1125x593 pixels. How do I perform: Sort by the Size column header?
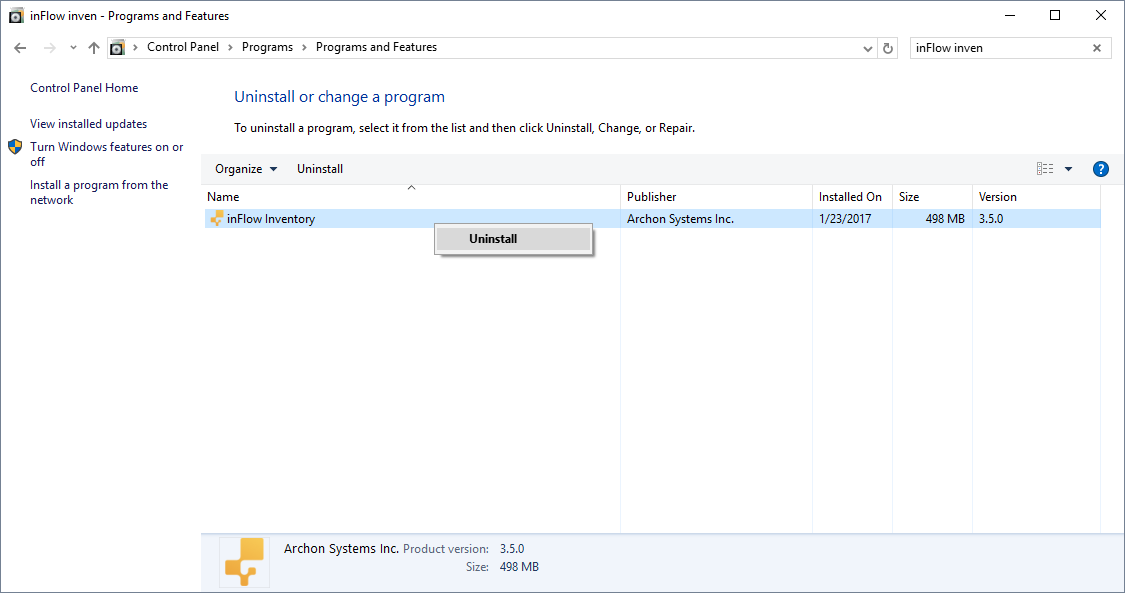pos(932,196)
